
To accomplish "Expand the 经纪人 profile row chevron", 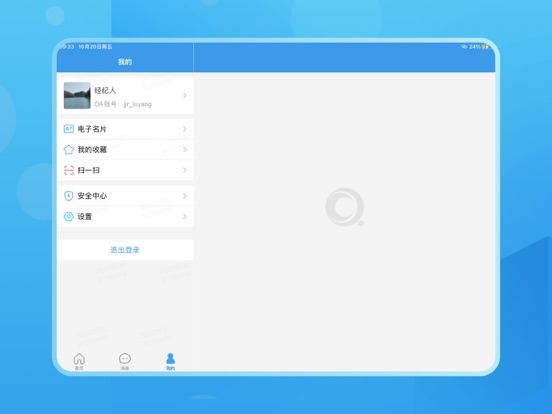I will 184,95.
